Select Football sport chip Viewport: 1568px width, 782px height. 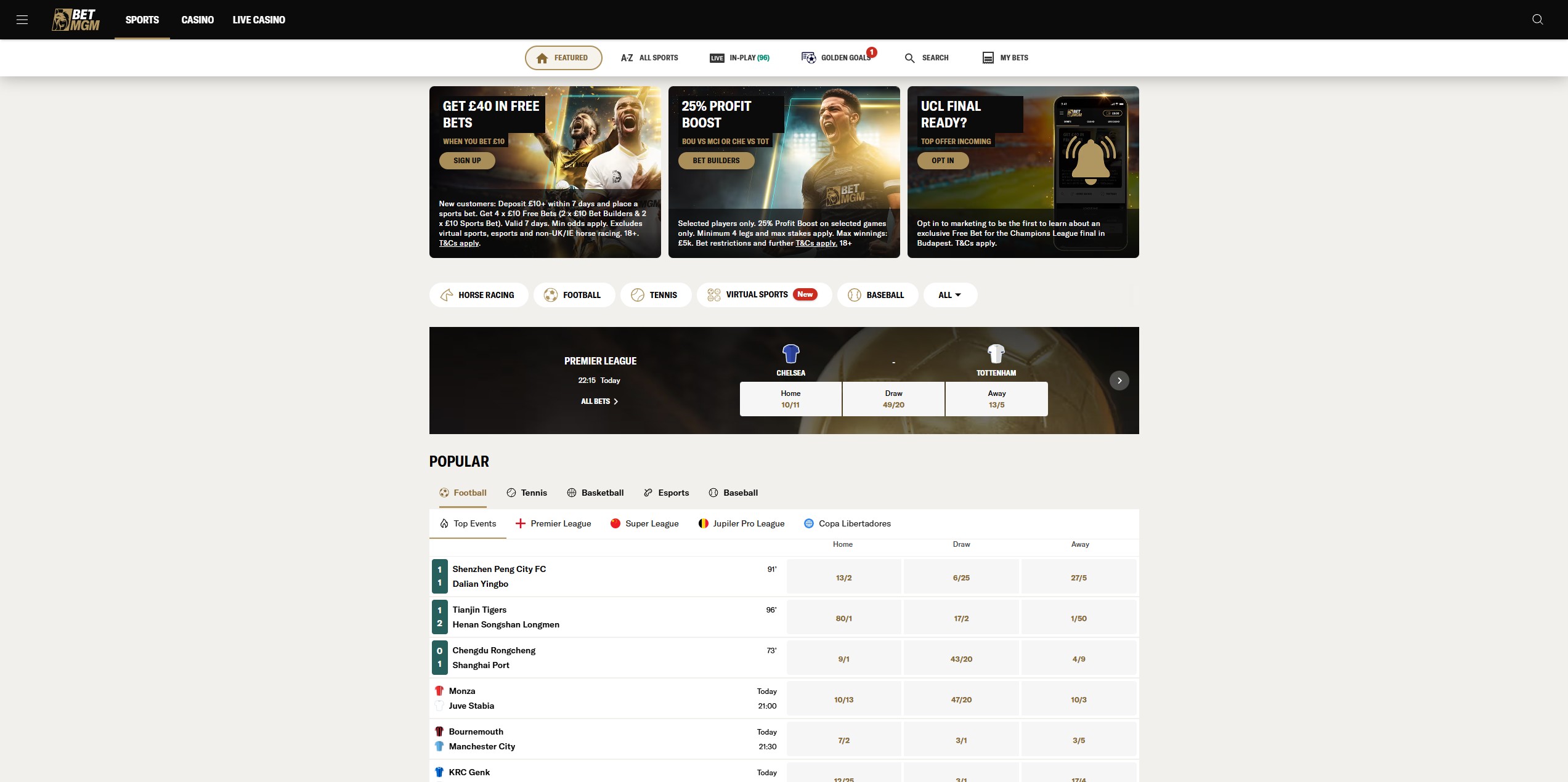coord(574,295)
